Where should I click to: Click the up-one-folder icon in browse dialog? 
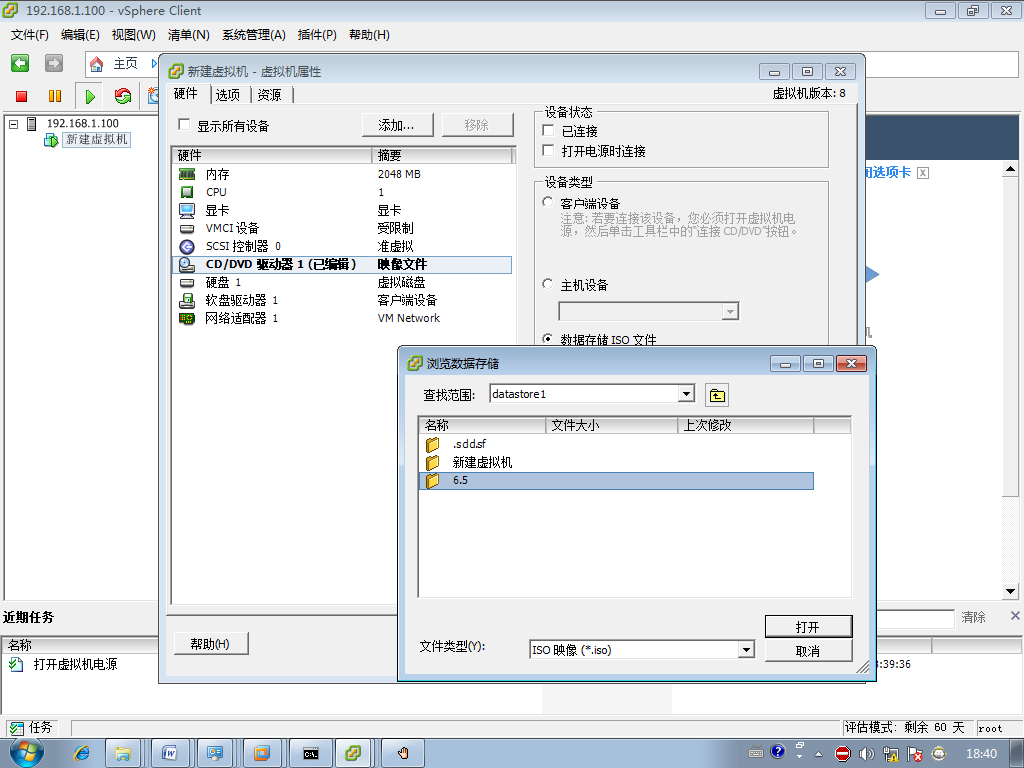click(x=717, y=395)
